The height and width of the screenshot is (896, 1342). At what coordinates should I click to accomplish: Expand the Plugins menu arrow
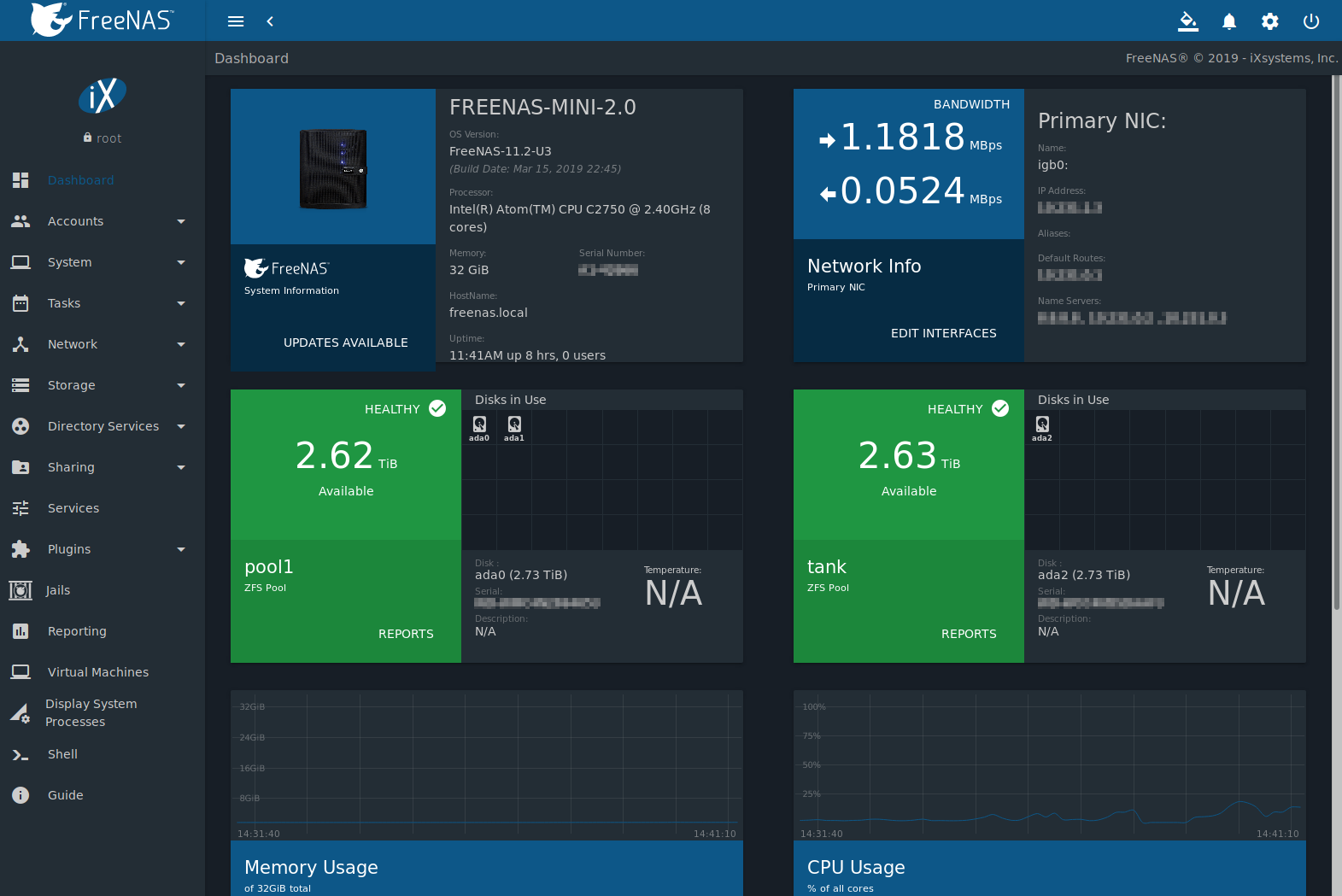tap(181, 549)
